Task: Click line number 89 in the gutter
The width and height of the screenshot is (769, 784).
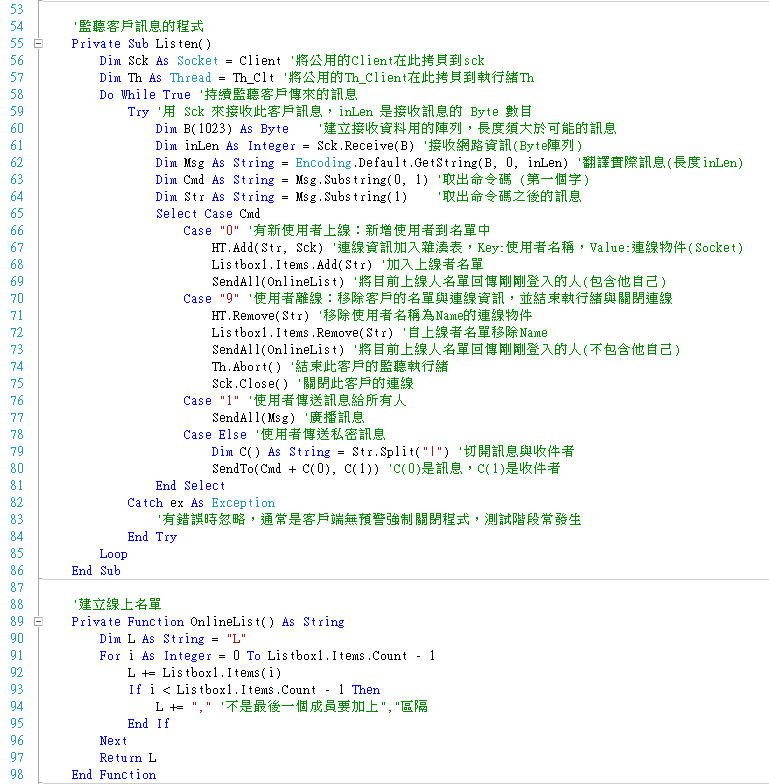Action: [x=16, y=622]
